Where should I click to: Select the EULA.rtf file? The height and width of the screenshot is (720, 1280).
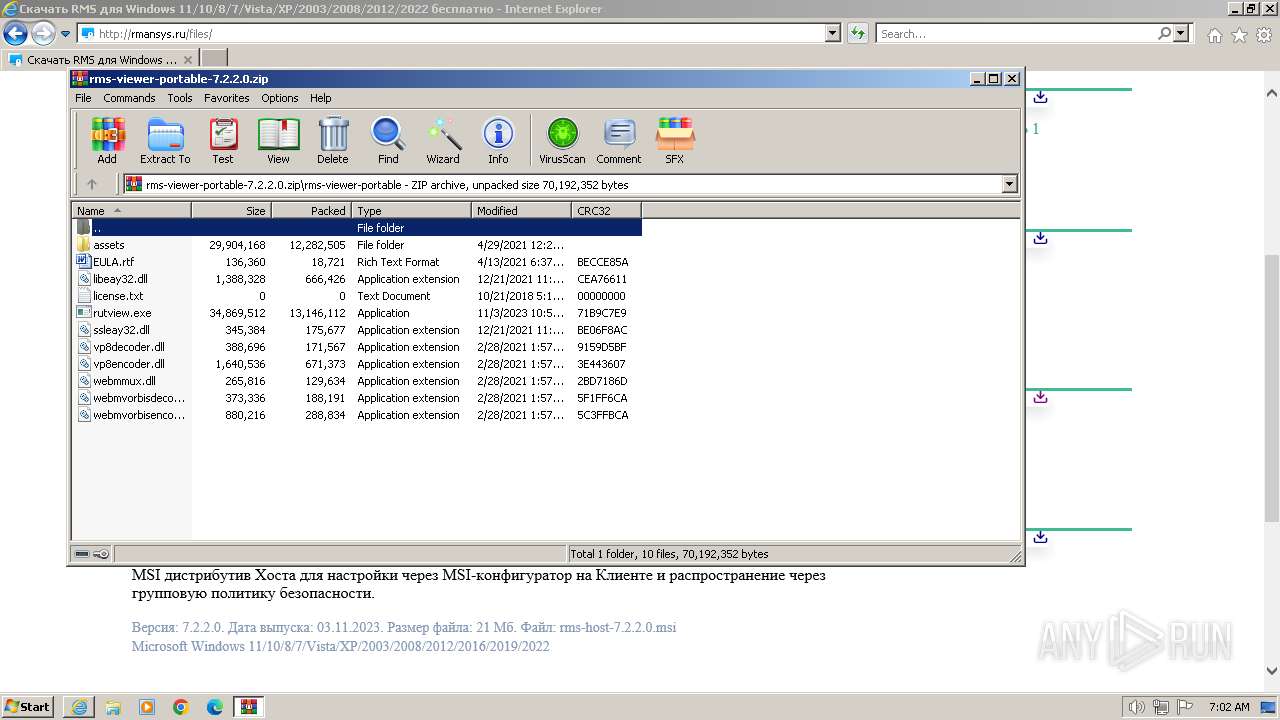357,262
